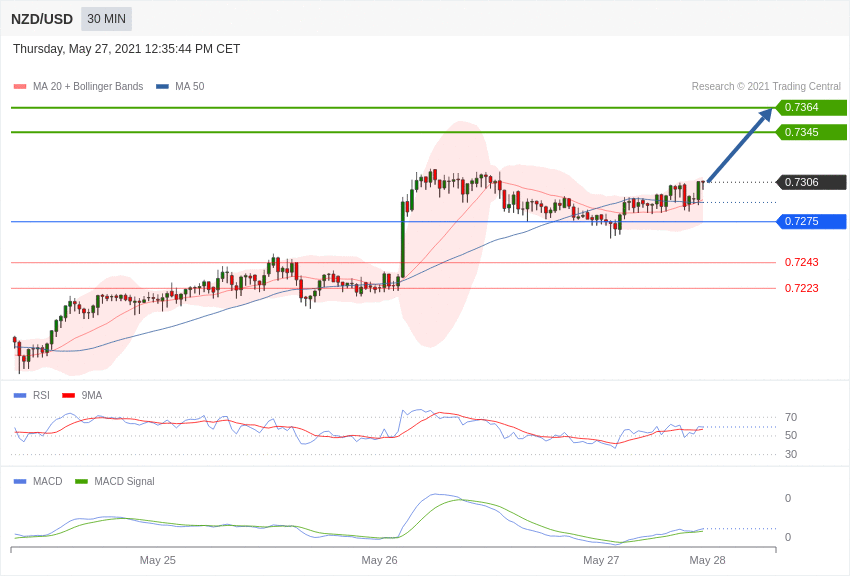The image size is (850, 576).
Task: Select the 0.7275 pivot level tag
Action: click(x=811, y=221)
